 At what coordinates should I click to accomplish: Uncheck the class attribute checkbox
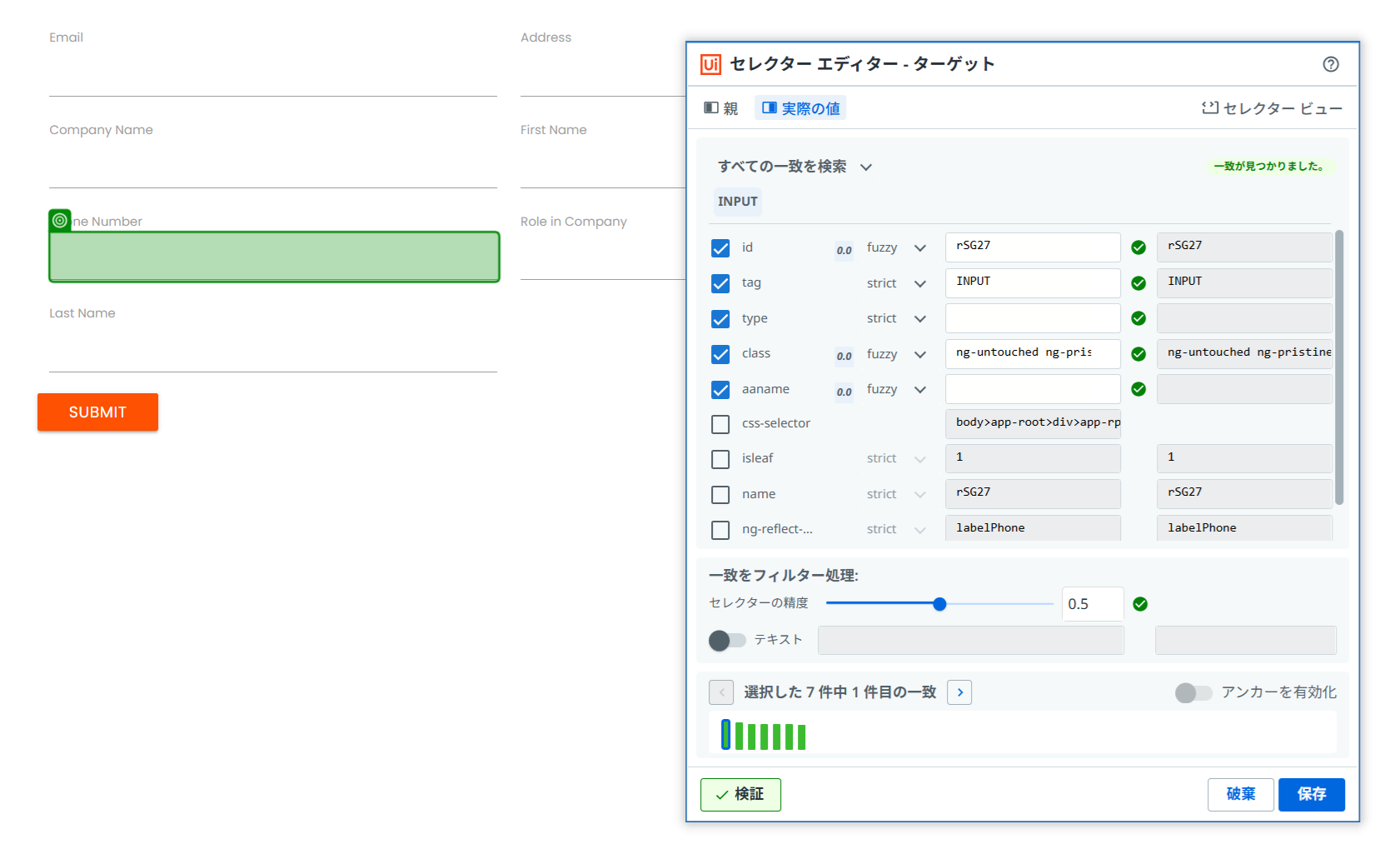point(720,354)
